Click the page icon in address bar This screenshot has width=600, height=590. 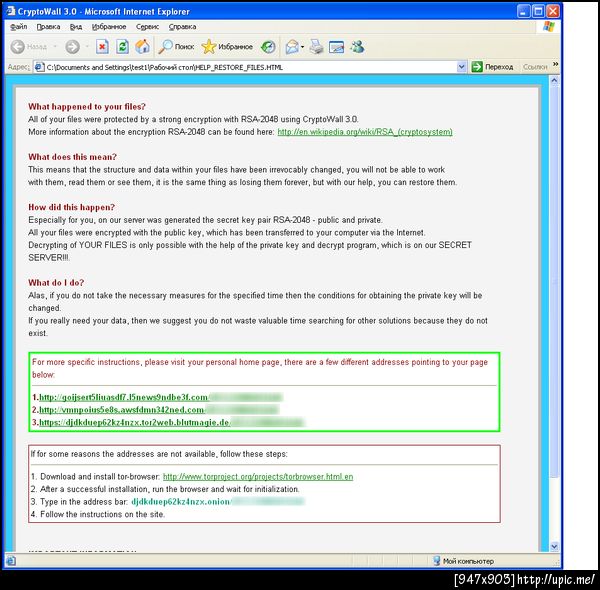click(39, 67)
